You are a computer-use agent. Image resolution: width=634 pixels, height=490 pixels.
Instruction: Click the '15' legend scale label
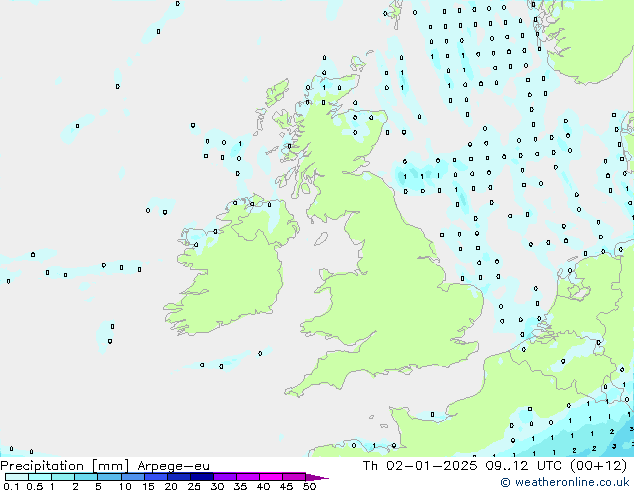[148, 486]
